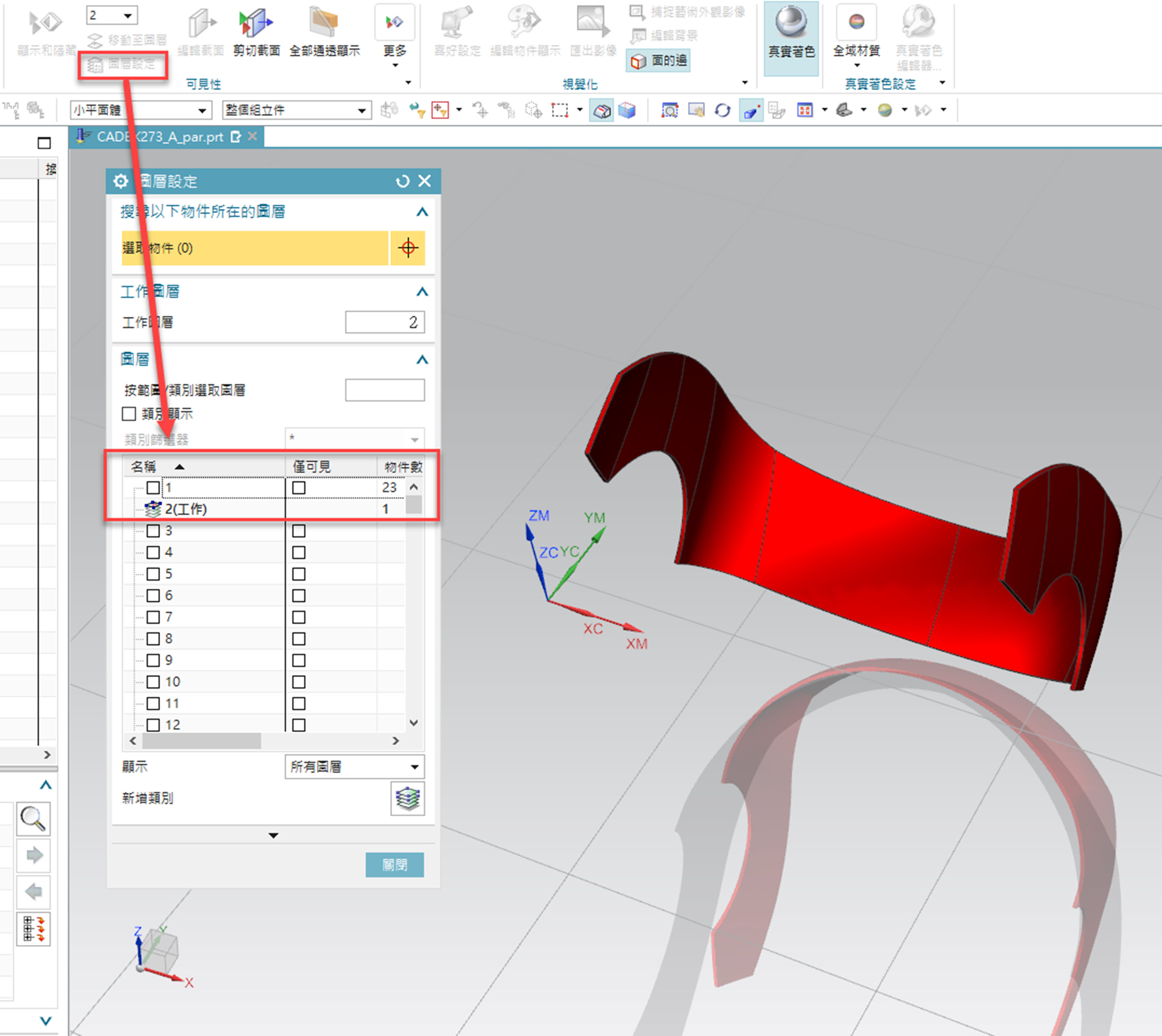The image size is (1162, 1036).
Task: Maximize the left navigator panel
Action: point(45,143)
